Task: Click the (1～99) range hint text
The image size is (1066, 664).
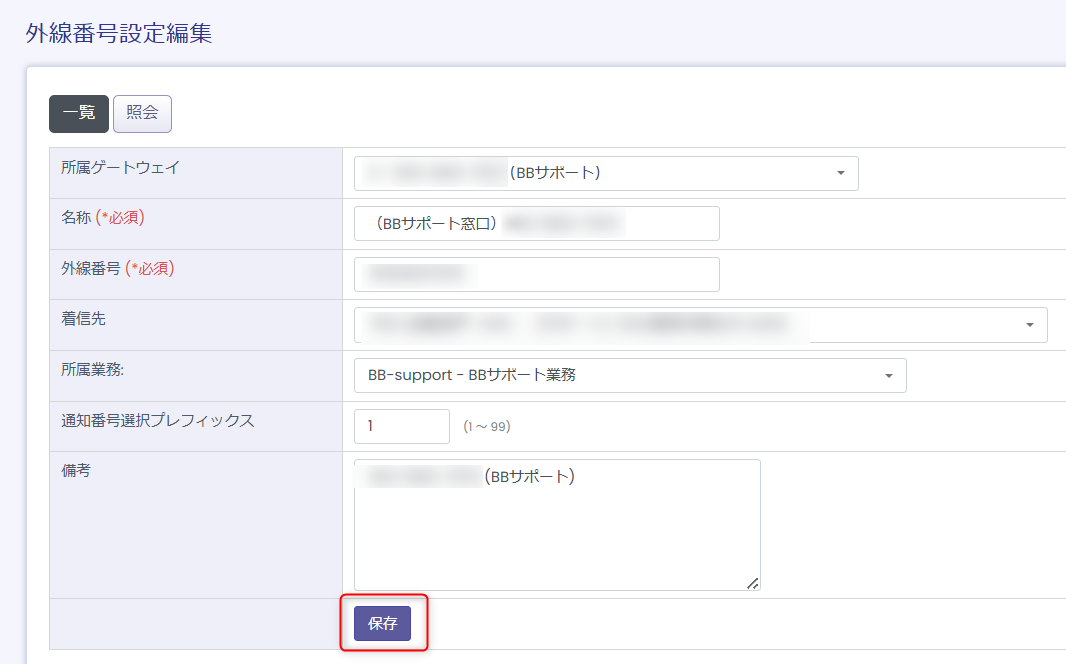Action: tap(487, 427)
